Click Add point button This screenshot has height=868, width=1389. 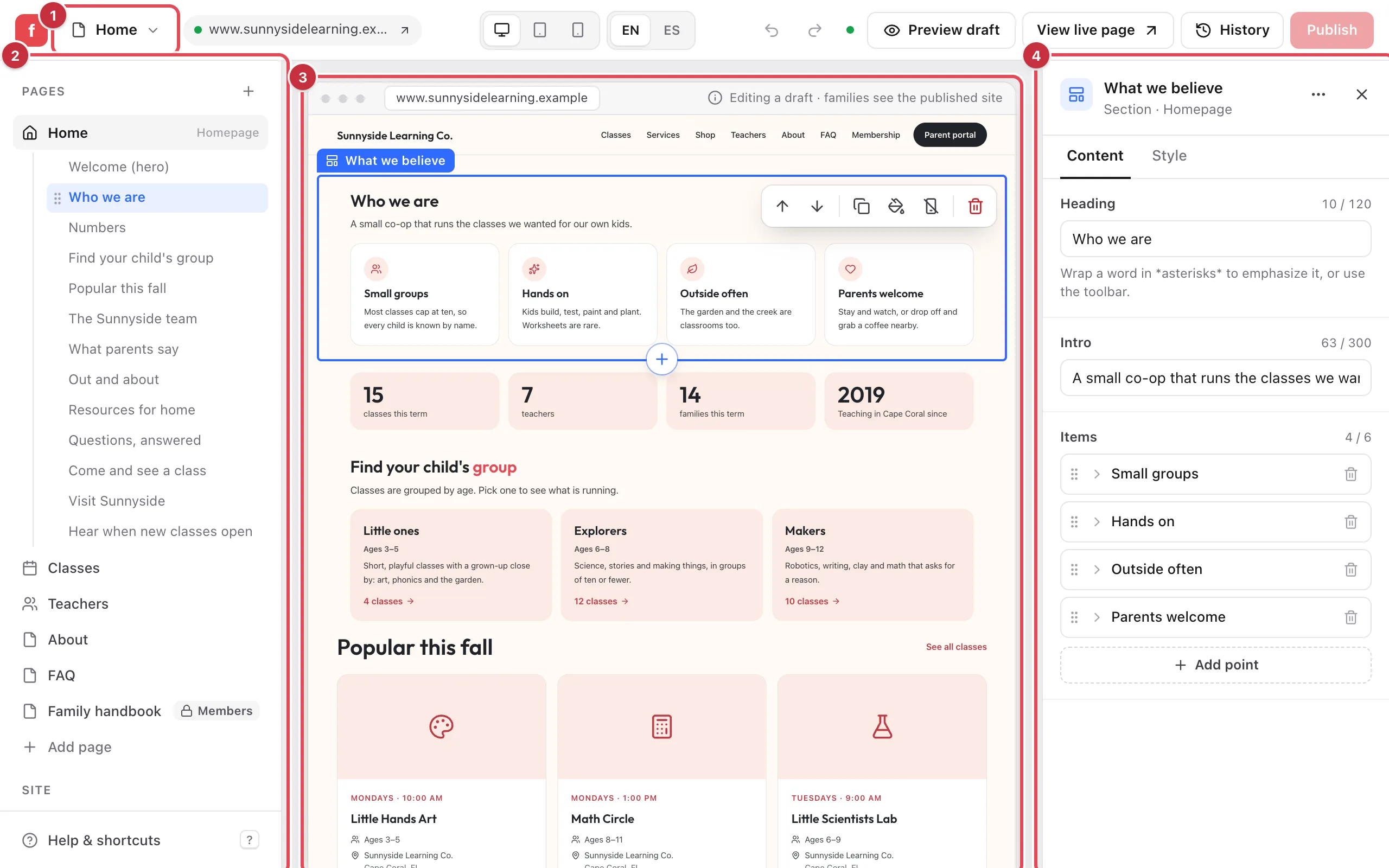tap(1215, 665)
